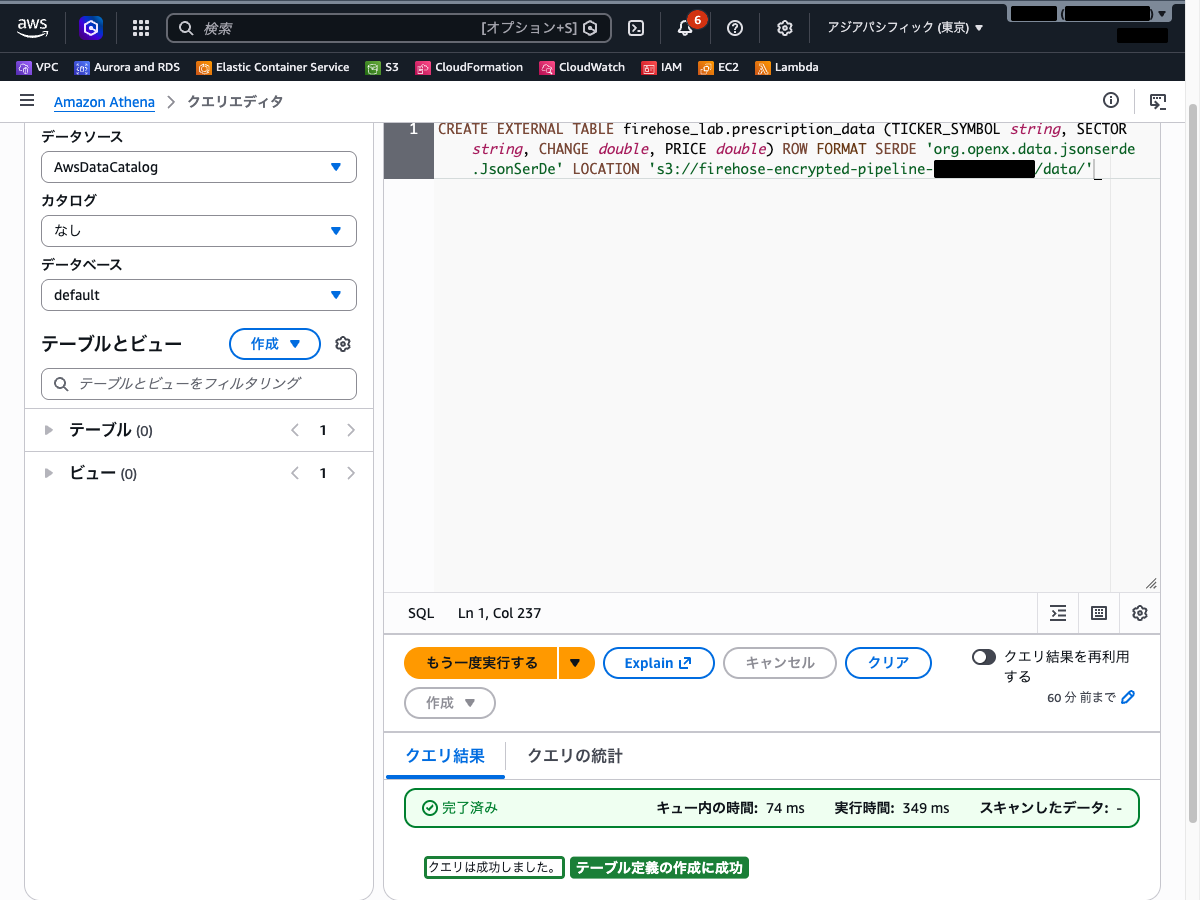Open the help question-mark menu
The width and height of the screenshot is (1200, 900).
(x=735, y=28)
